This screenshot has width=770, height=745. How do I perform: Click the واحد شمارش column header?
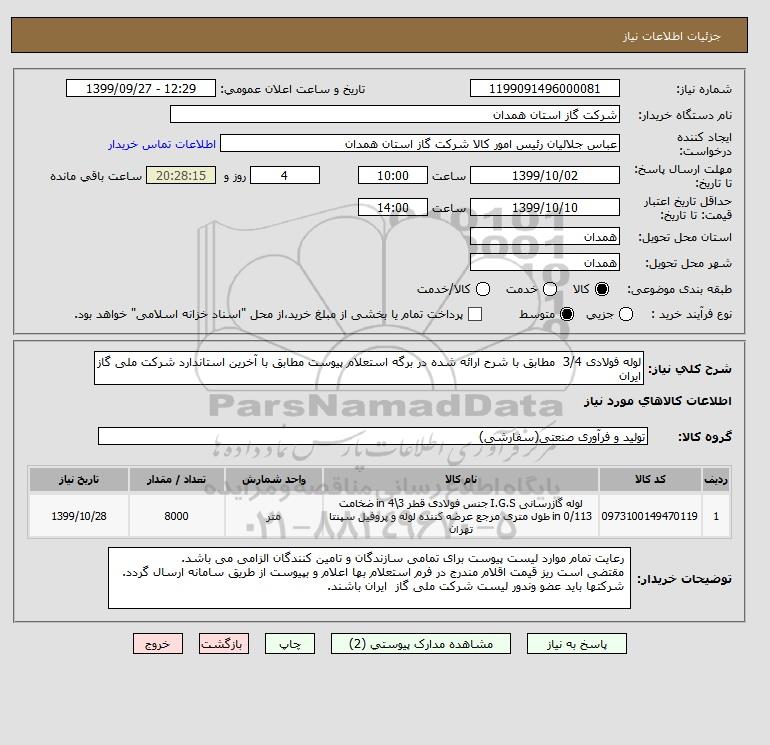point(274,479)
